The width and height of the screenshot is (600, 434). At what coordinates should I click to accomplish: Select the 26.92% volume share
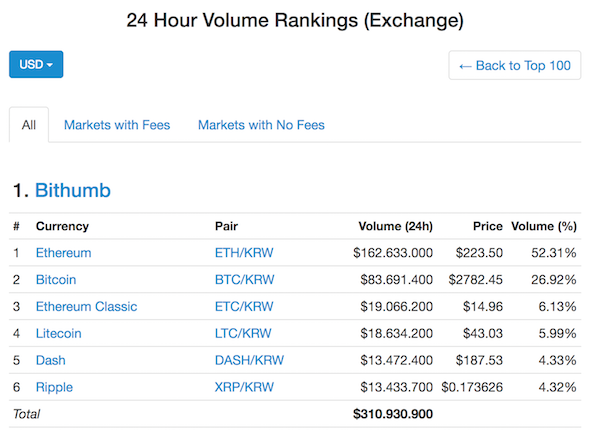(x=554, y=280)
